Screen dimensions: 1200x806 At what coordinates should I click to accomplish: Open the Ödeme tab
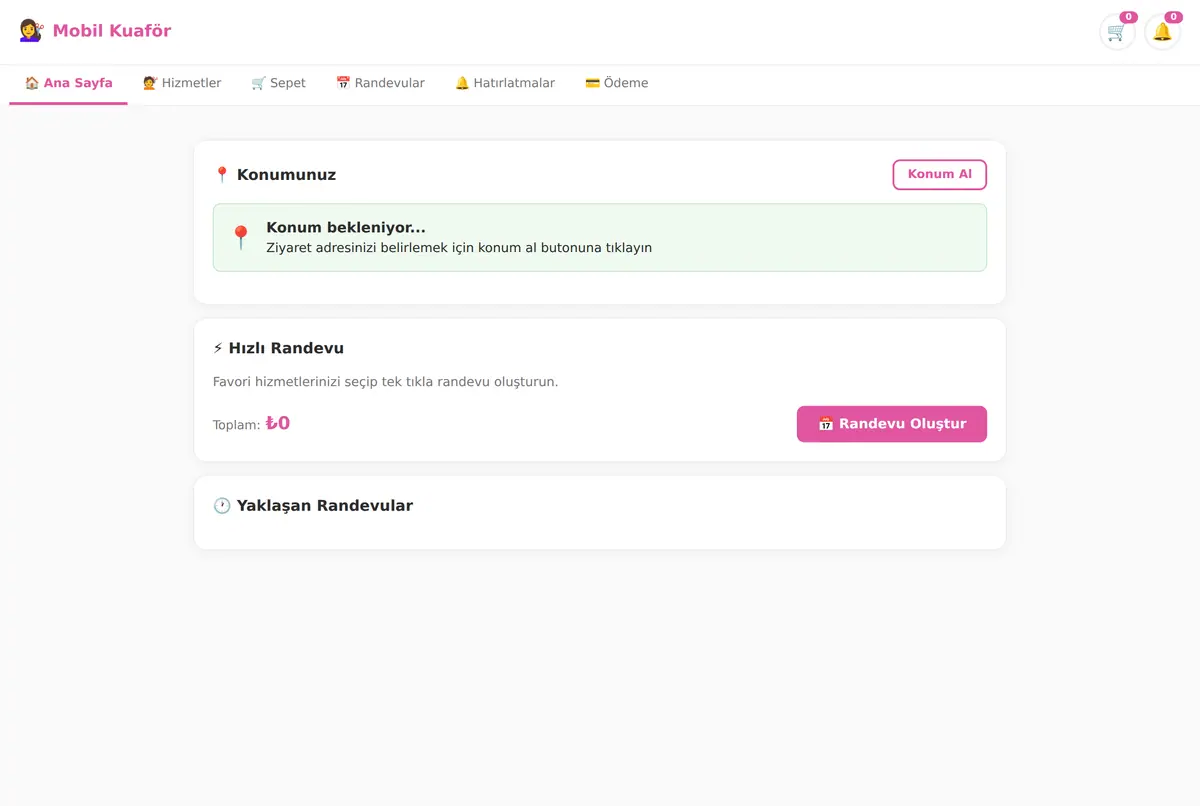click(617, 83)
